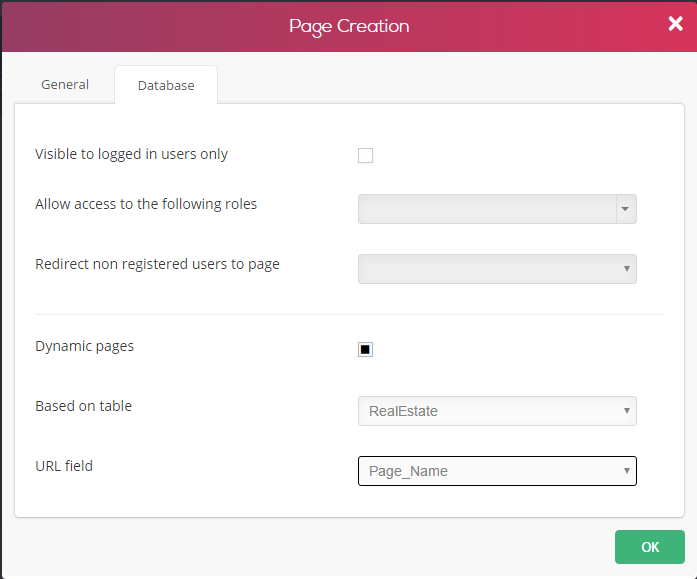697x579 pixels.
Task: Click the arrow button on roles combo box
Action: pyautogui.click(x=626, y=209)
